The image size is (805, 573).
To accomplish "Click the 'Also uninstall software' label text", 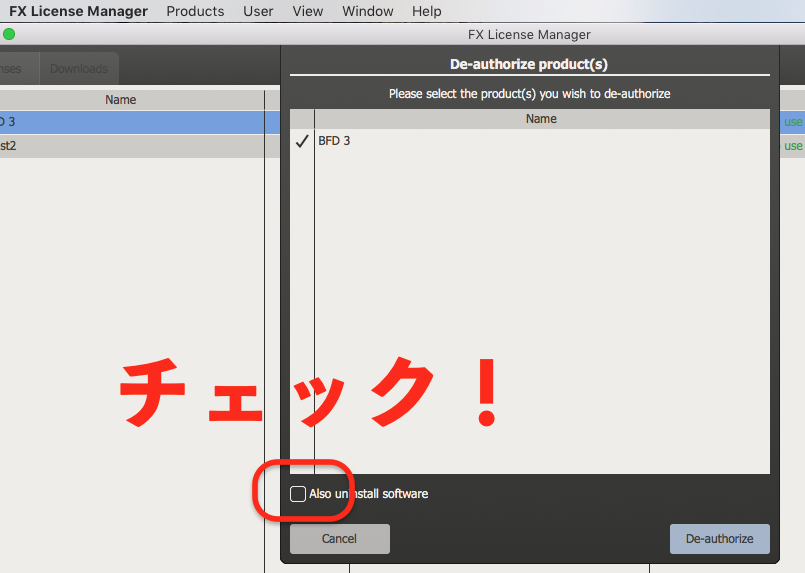I will (x=369, y=494).
